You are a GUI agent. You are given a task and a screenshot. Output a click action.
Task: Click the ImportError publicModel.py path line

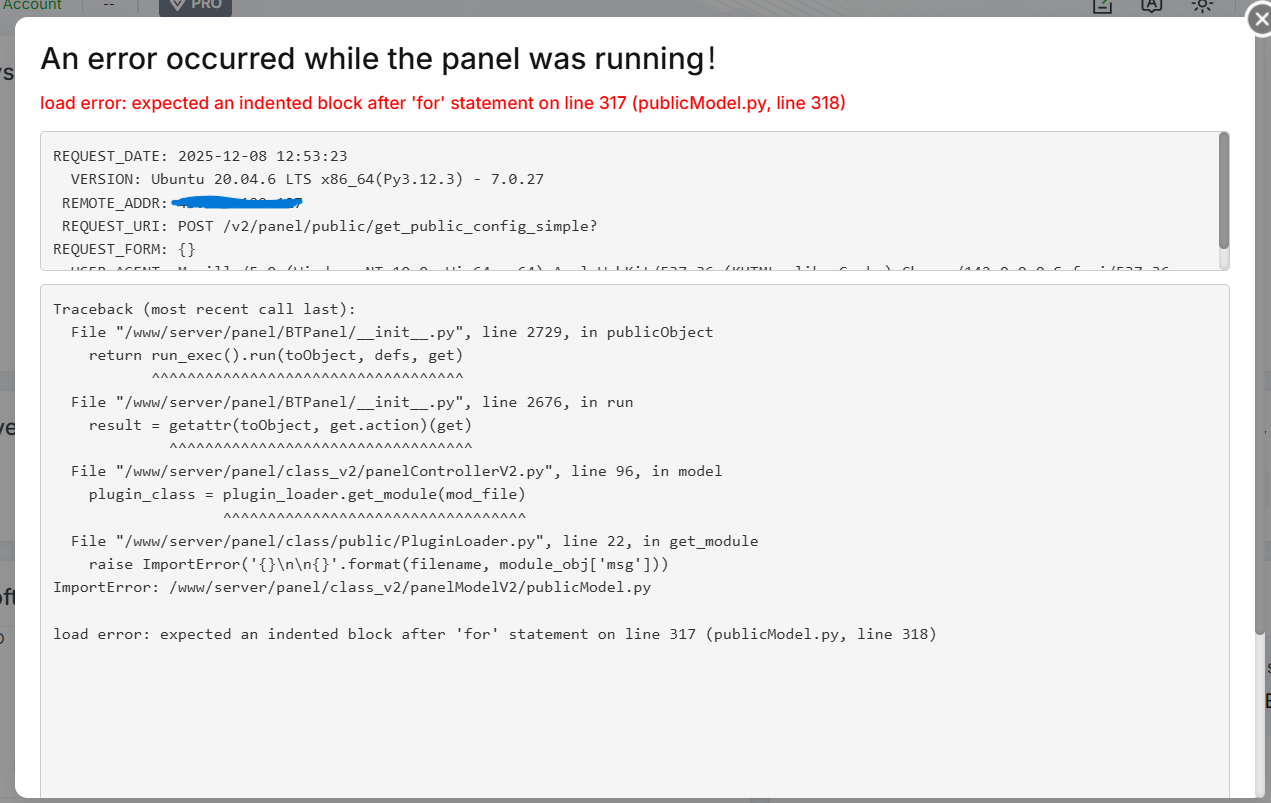[352, 587]
